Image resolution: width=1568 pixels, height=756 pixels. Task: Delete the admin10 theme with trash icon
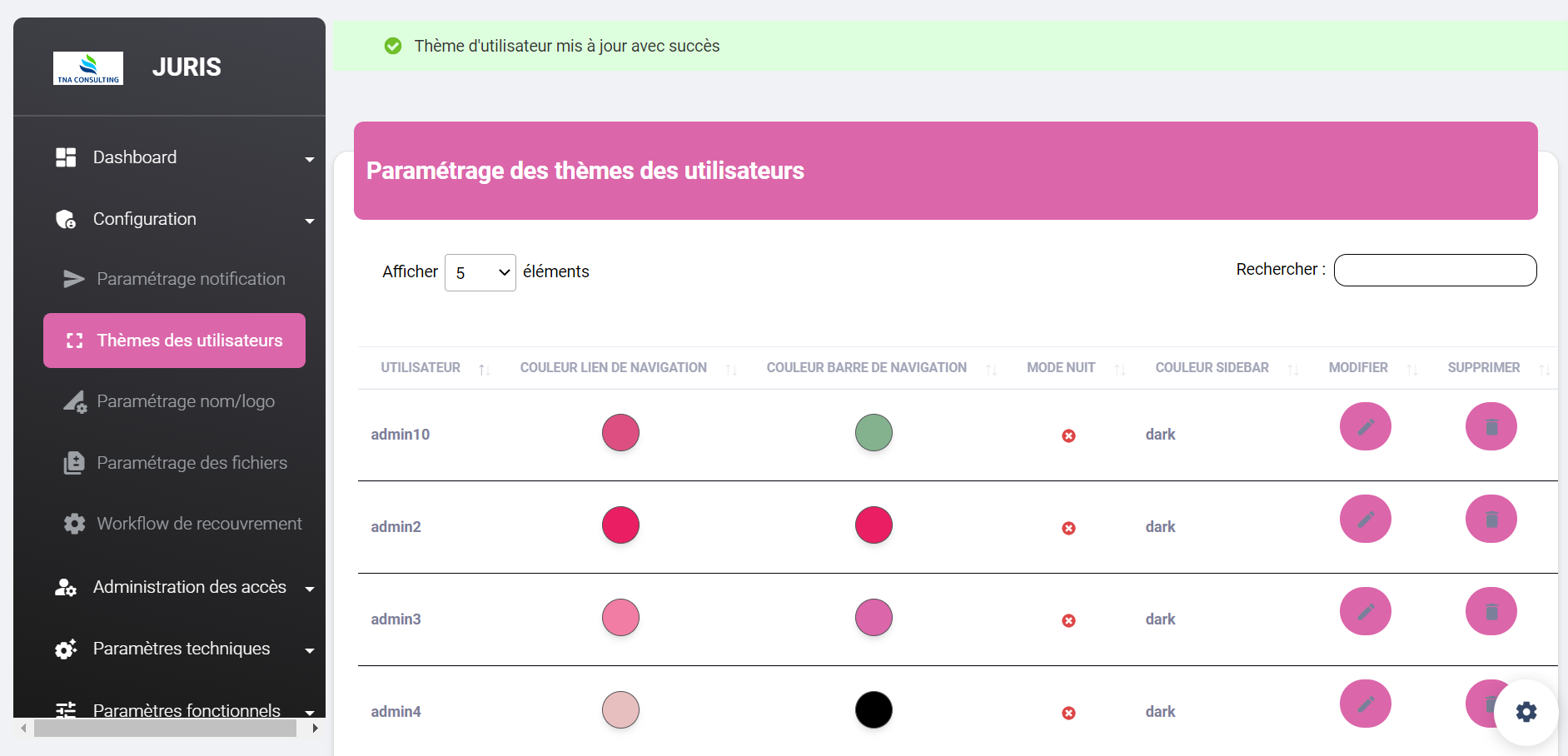coord(1491,426)
